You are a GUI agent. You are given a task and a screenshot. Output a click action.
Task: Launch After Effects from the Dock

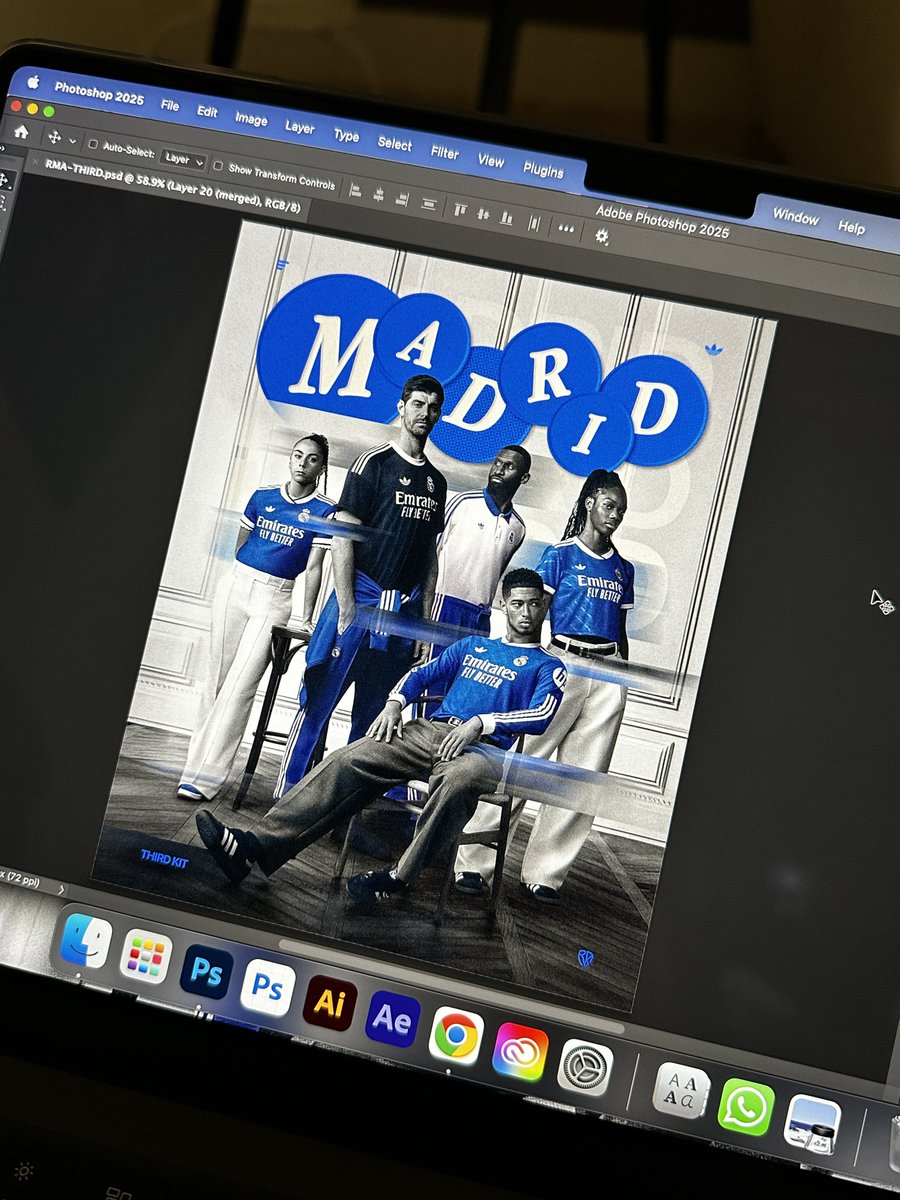pyautogui.click(x=392, y=1019)
